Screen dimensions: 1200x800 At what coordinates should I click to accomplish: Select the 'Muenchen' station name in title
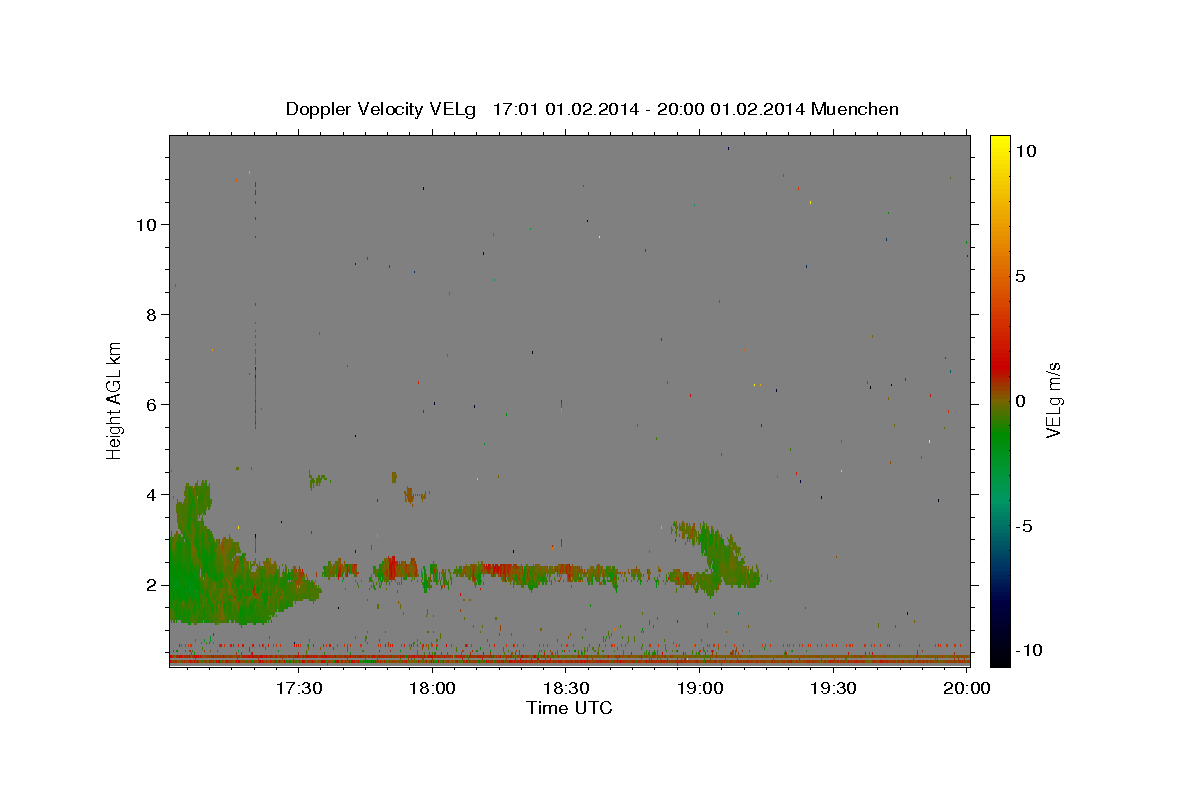(x=855, y=109)
